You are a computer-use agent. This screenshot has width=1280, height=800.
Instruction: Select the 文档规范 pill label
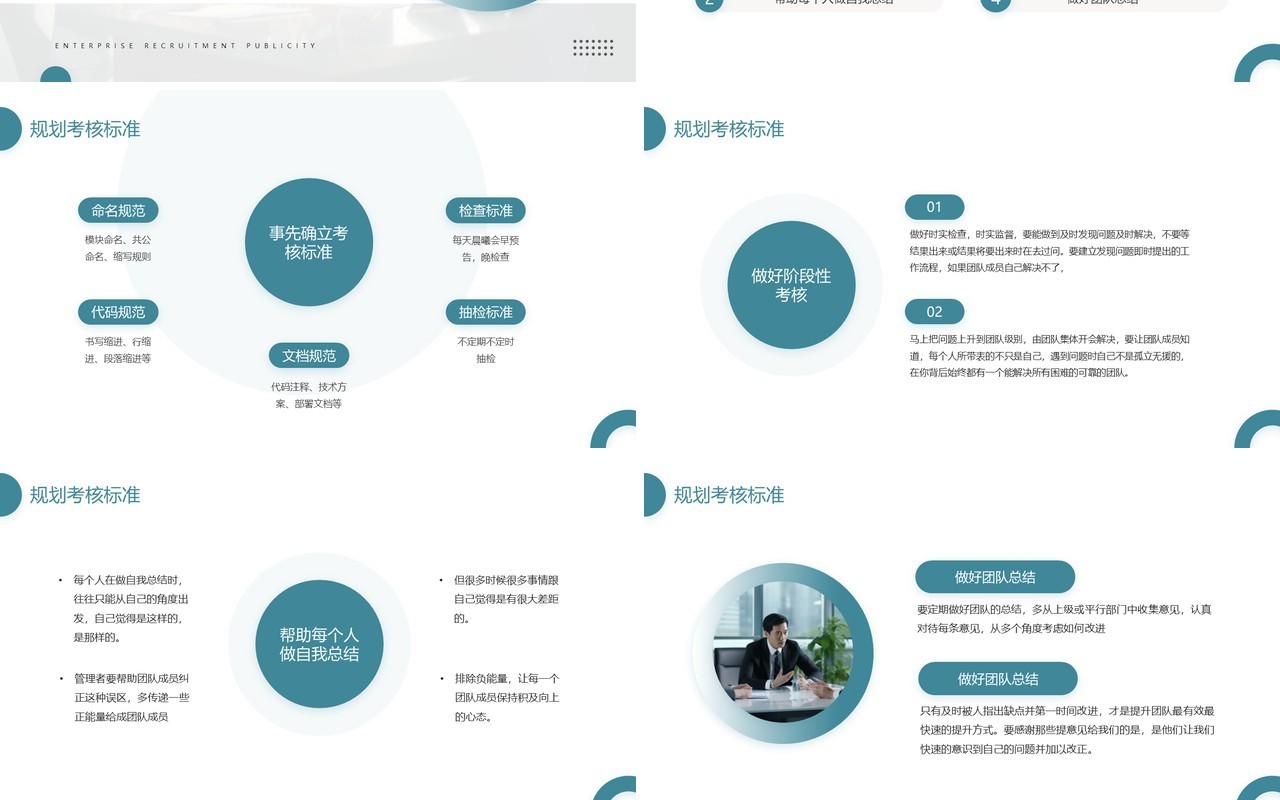pyautogui.click(x=309, y=356)
